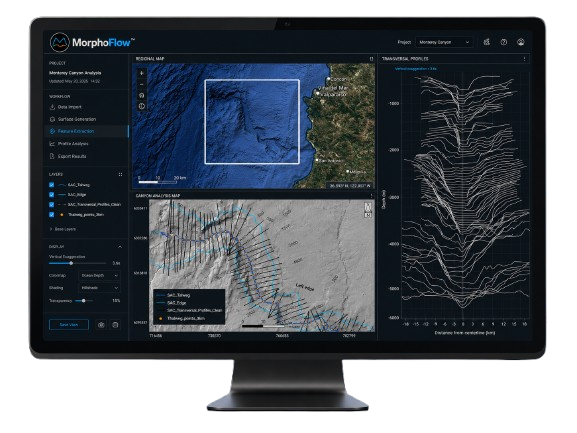This screenshot has height=433, width=577.
Task: Click the Surface Generation cube icon
Action: (52, 119)
